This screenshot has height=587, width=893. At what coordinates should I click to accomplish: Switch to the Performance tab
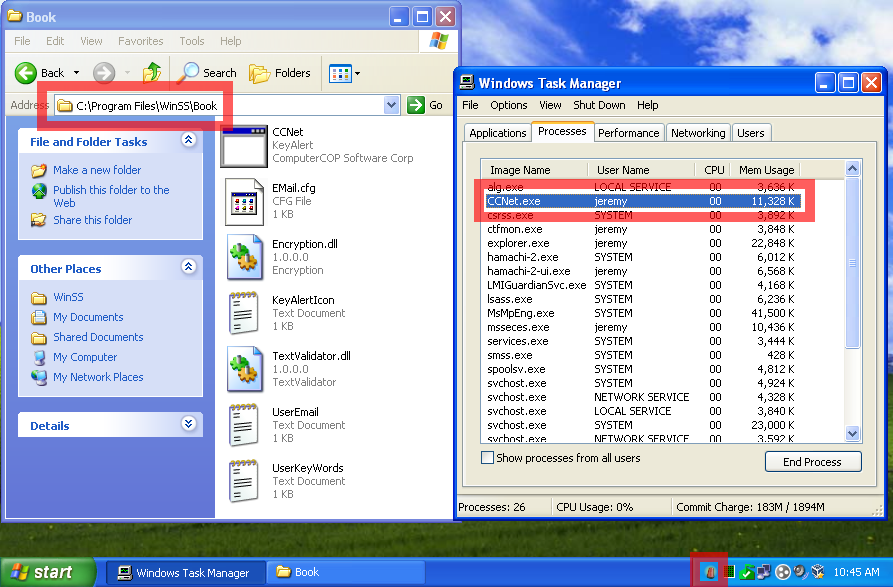click(628, 132)
